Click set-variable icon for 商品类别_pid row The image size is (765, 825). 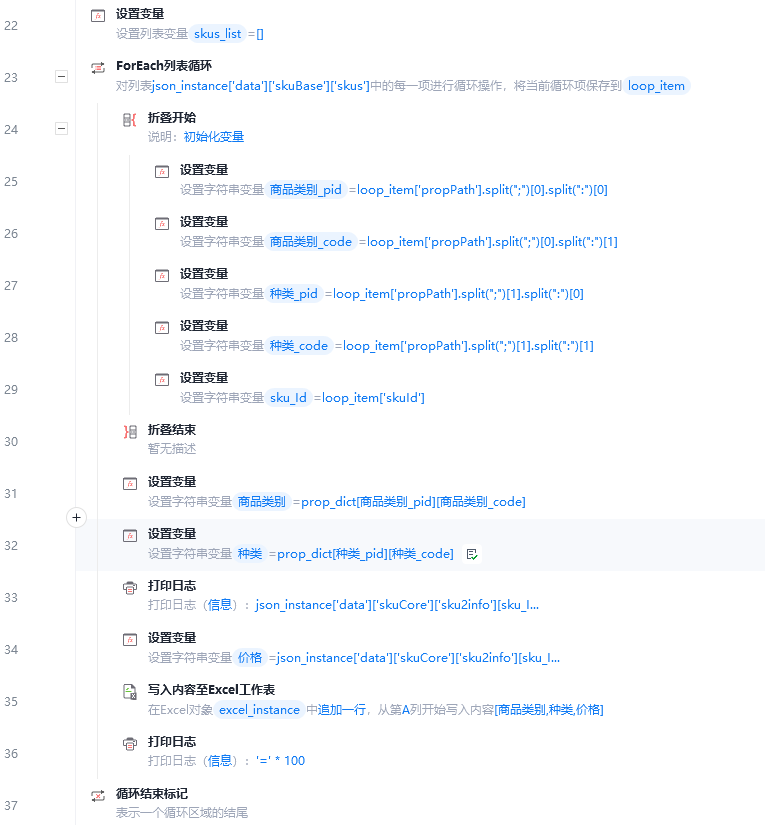click(x=162, y=172)
